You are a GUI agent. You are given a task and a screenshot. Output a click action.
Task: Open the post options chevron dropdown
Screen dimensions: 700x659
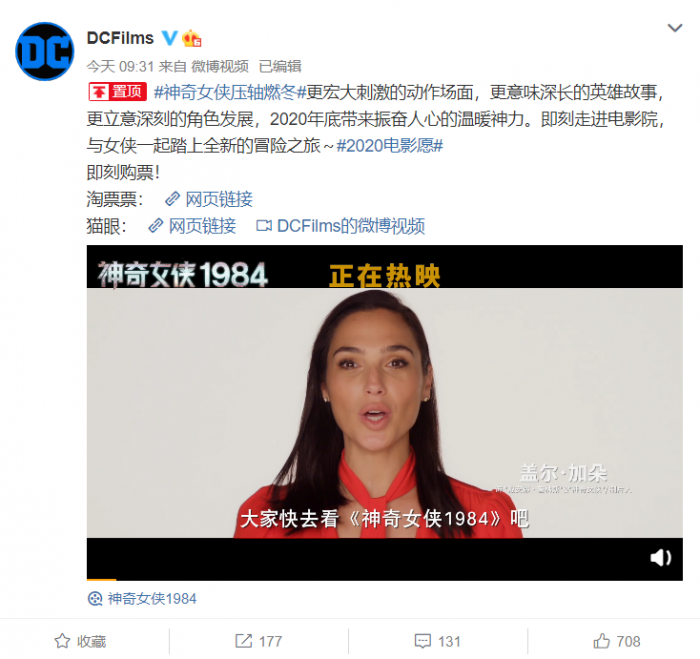[x=675, y=28]
